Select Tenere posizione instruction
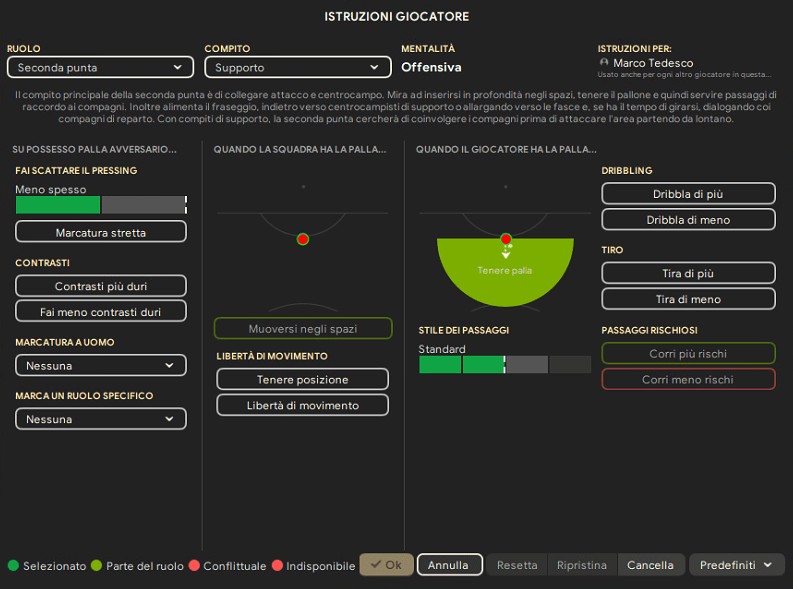This screenshot has height=589, width=793. coord(302,379)
